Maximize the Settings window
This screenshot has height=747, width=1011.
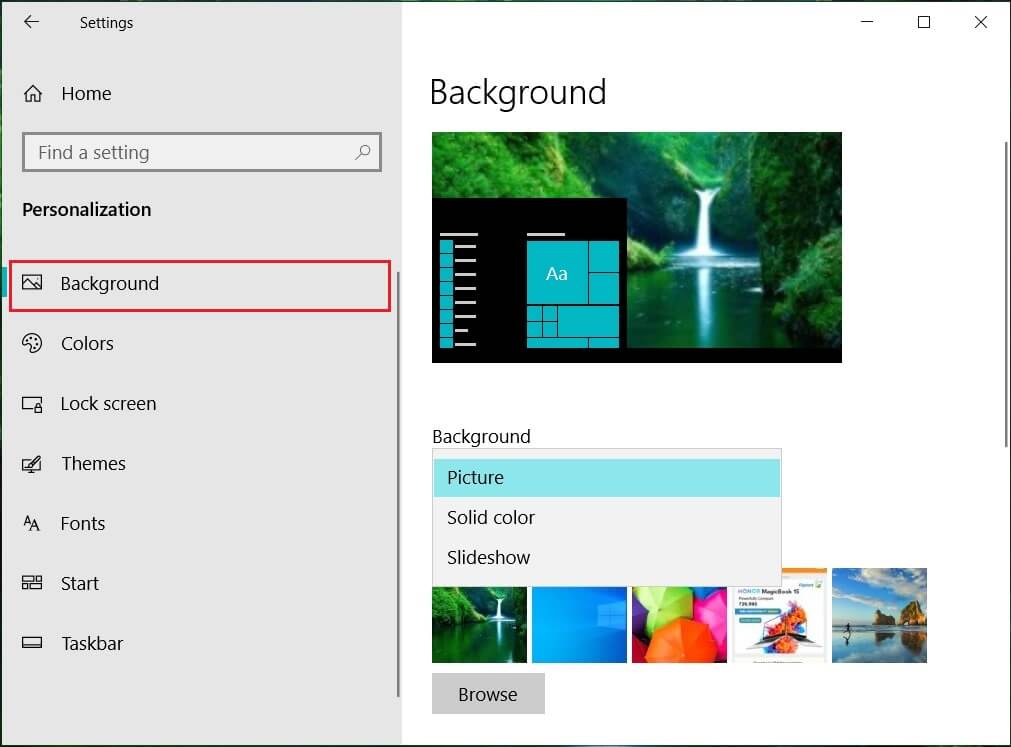(924, 22)
